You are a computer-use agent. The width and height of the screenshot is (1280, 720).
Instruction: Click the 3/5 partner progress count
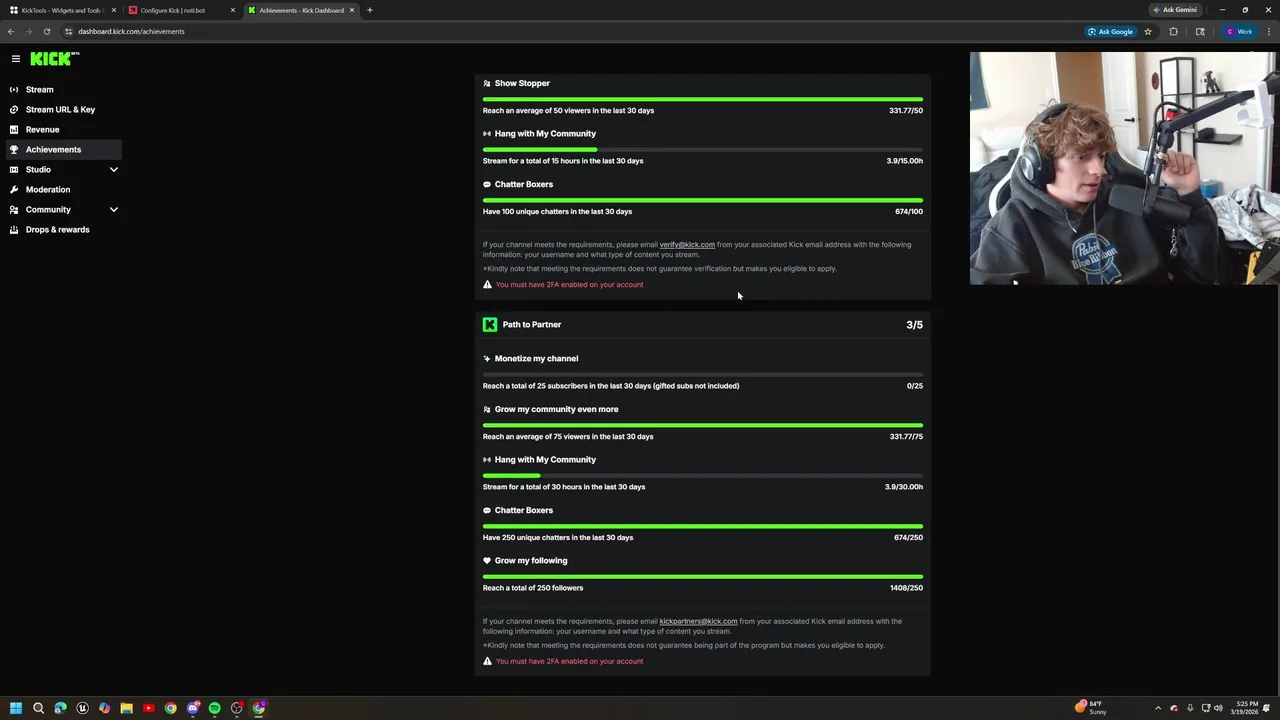click(x=914, y=325)
